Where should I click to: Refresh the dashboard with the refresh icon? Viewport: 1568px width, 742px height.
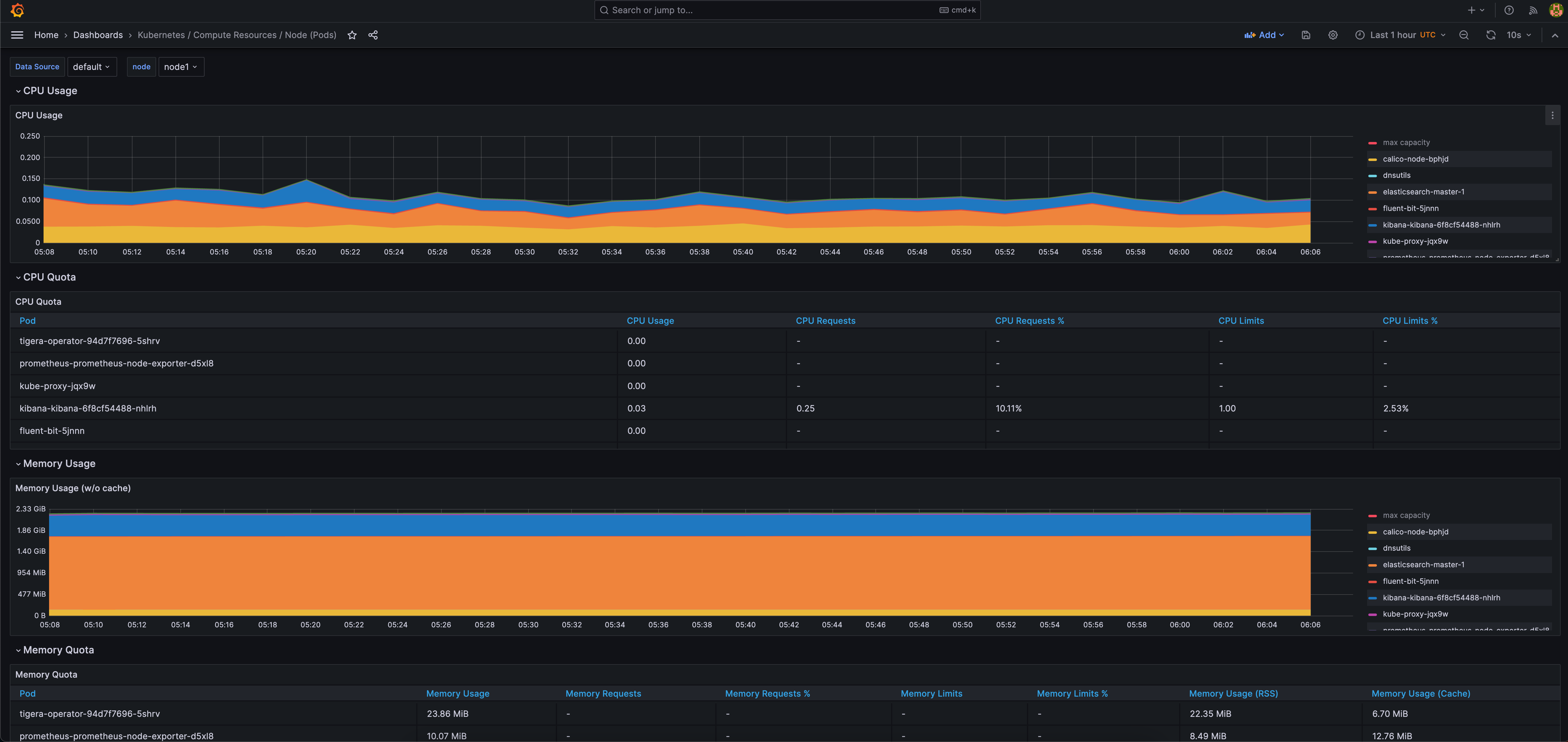[x=1491, y=35]
